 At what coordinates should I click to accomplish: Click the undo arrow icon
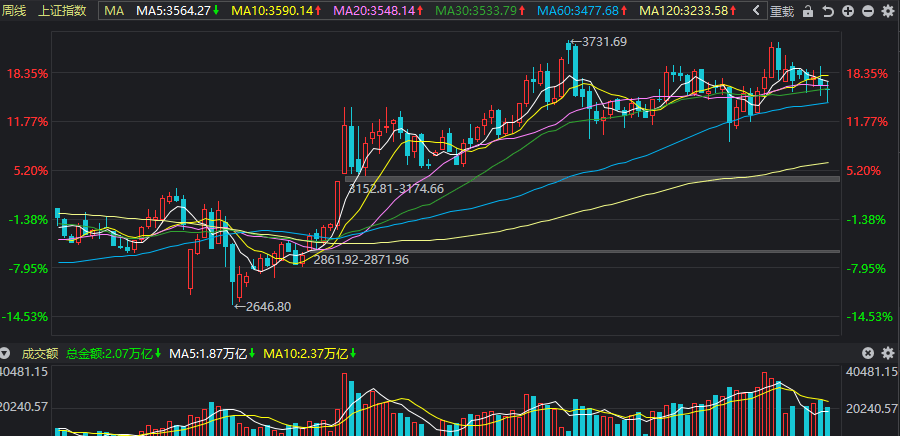pos(827,11)
